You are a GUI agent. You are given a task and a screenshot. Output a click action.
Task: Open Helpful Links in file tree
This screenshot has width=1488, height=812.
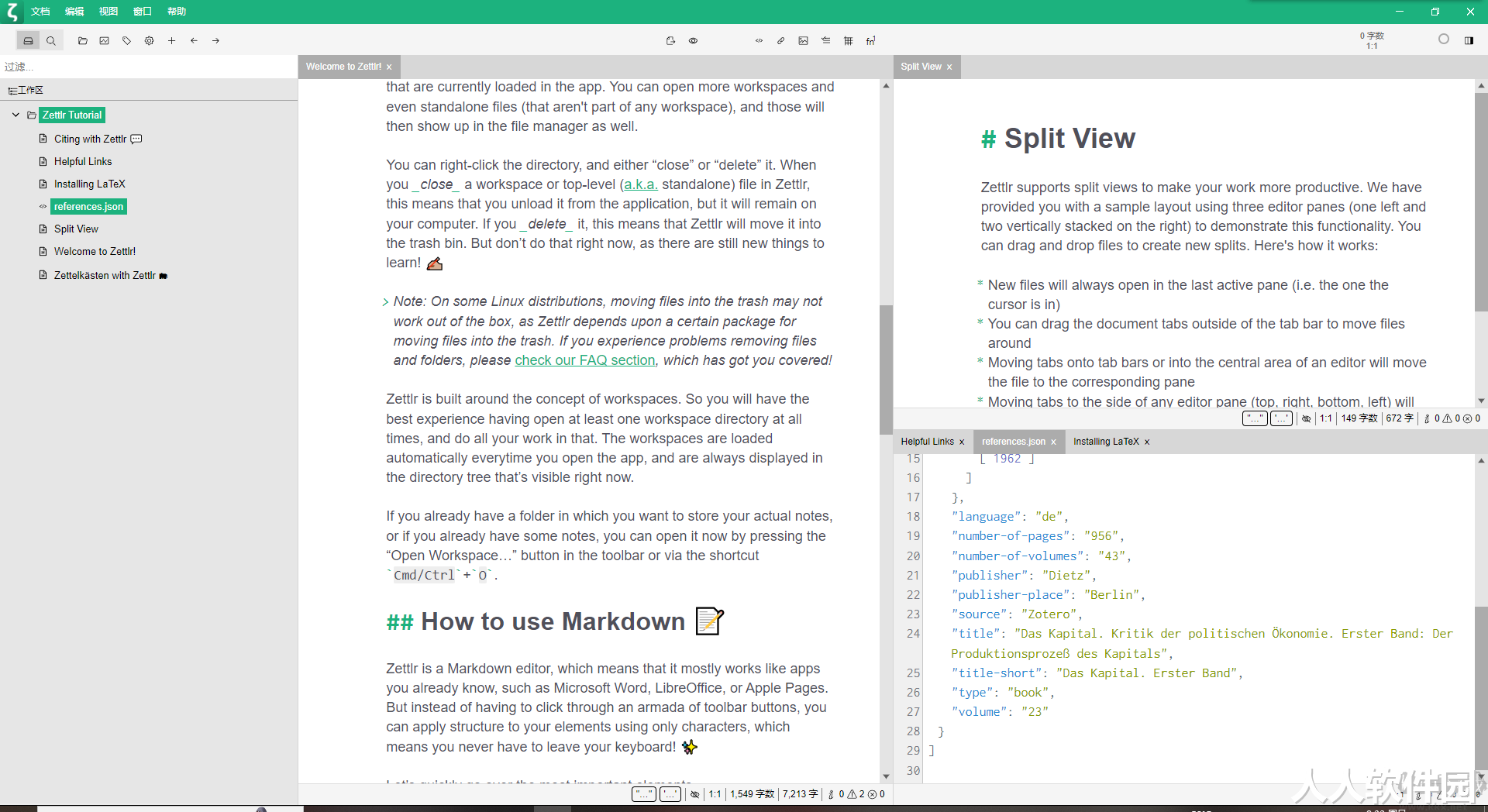[x=83, y=162]
